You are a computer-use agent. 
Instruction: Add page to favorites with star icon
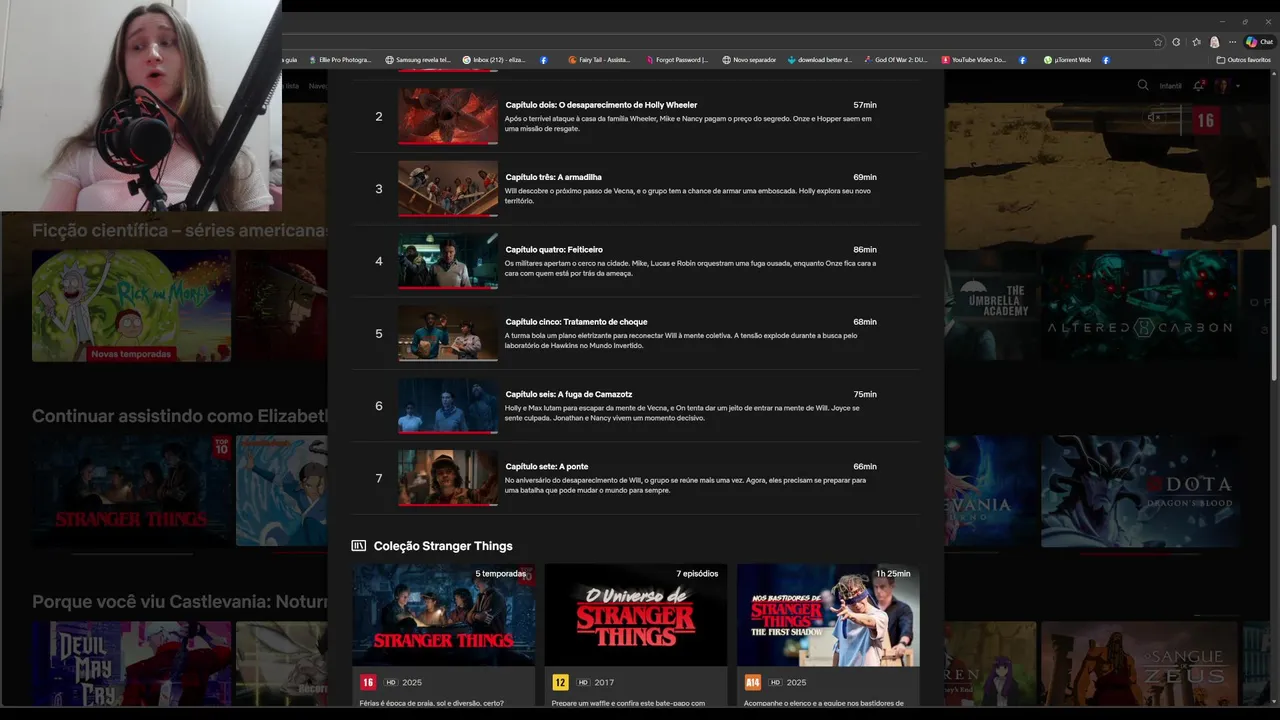(1158, 42)
